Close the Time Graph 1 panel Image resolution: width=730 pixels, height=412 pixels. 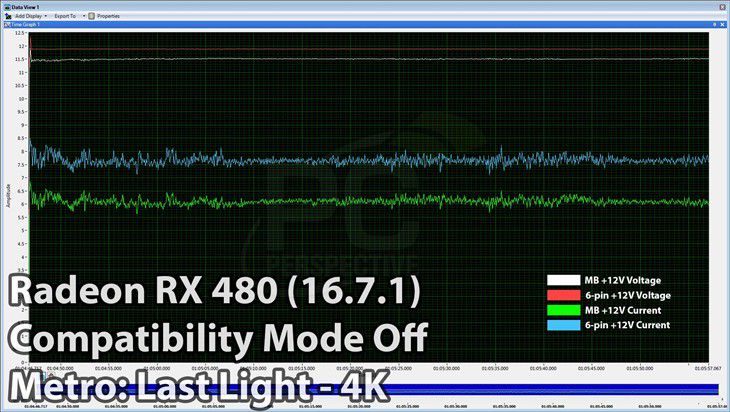point(723,24)
